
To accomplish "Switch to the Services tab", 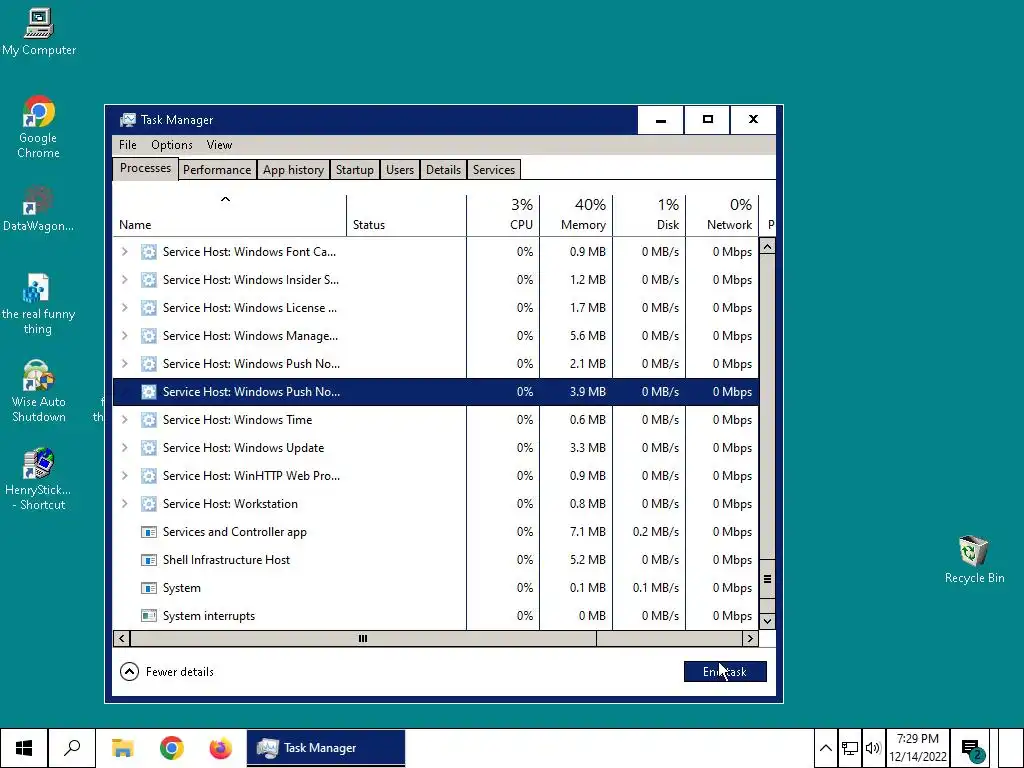I will pyautogui.click(x=494, y=170).
